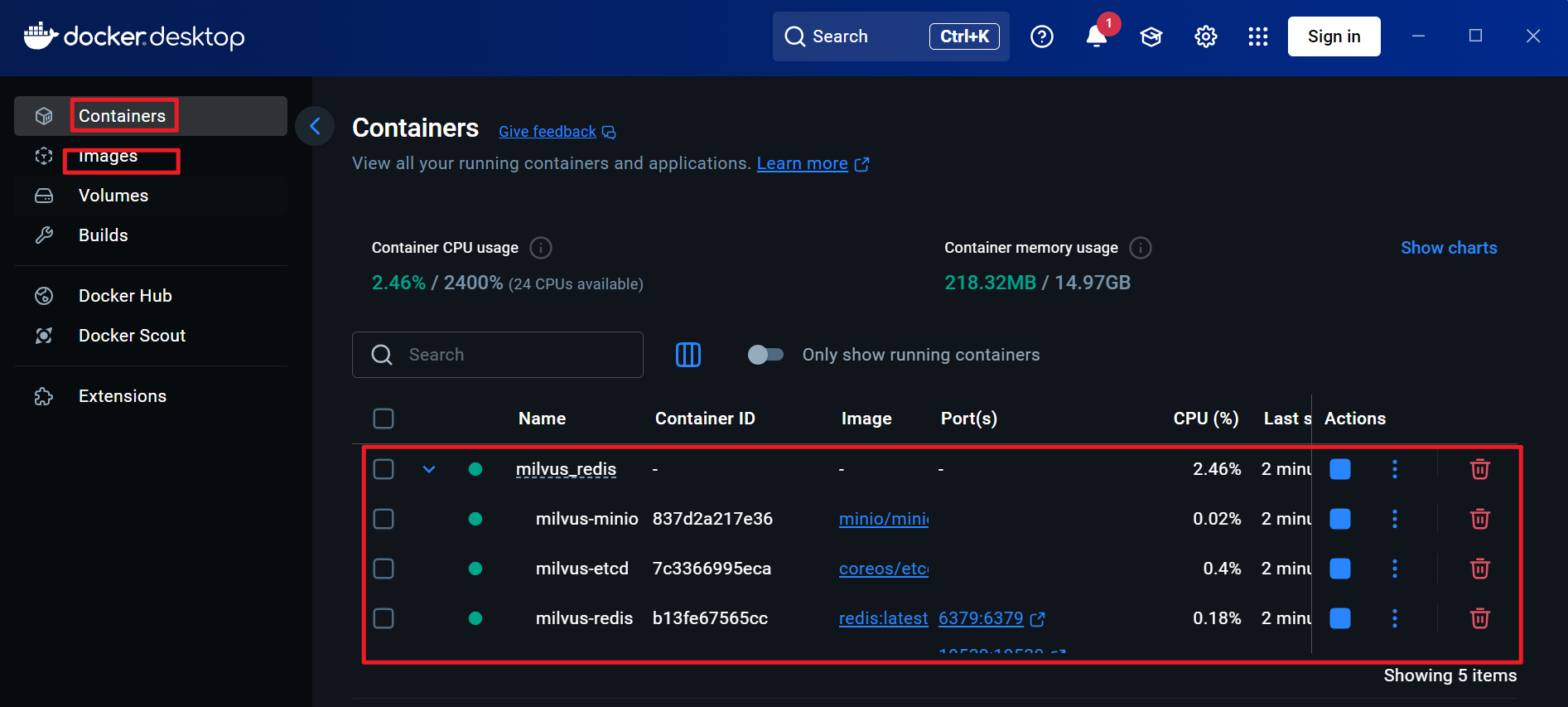Check the milvus-redis container checkbox

point(384,618)
